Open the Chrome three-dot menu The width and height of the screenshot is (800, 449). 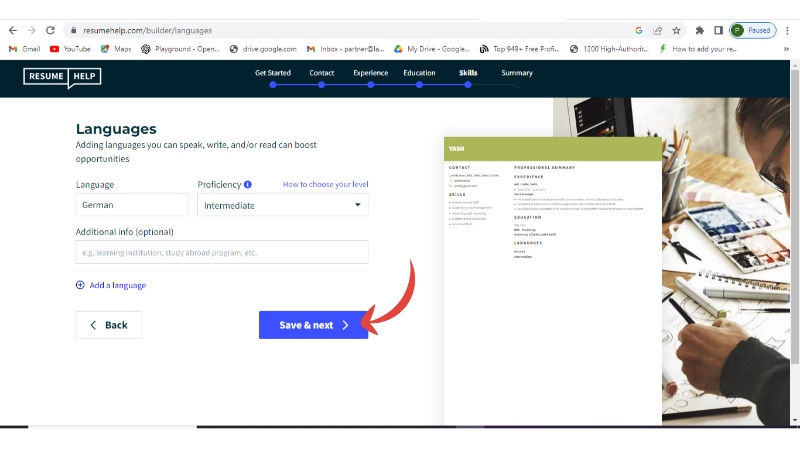[x=788, y=30]
